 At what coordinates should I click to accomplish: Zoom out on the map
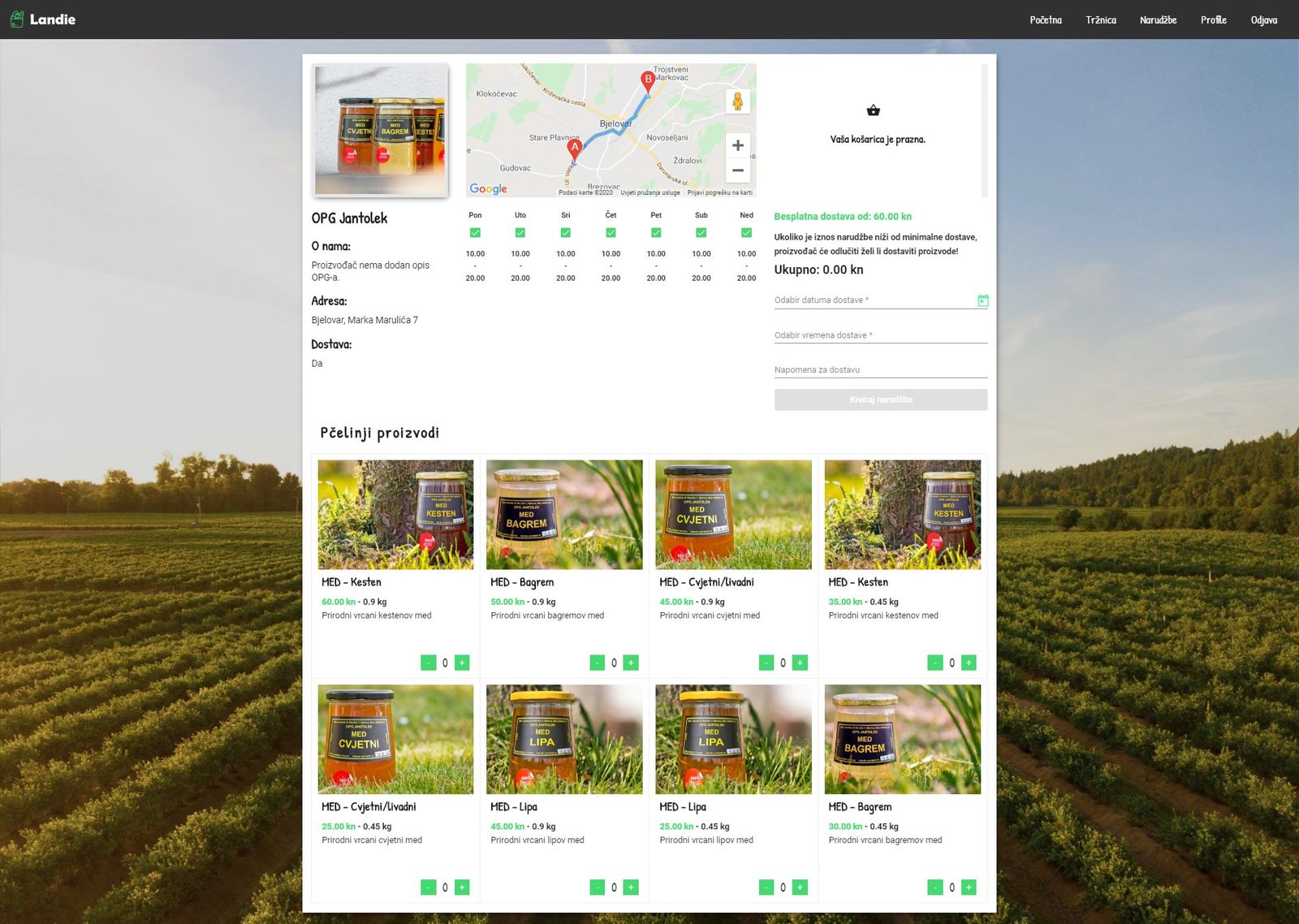(737, 171)
